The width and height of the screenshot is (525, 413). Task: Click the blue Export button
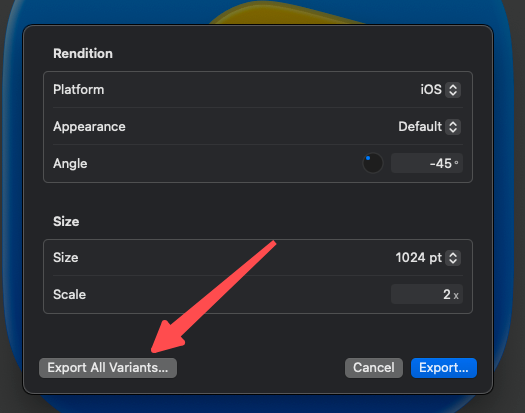tap(444, 368)
